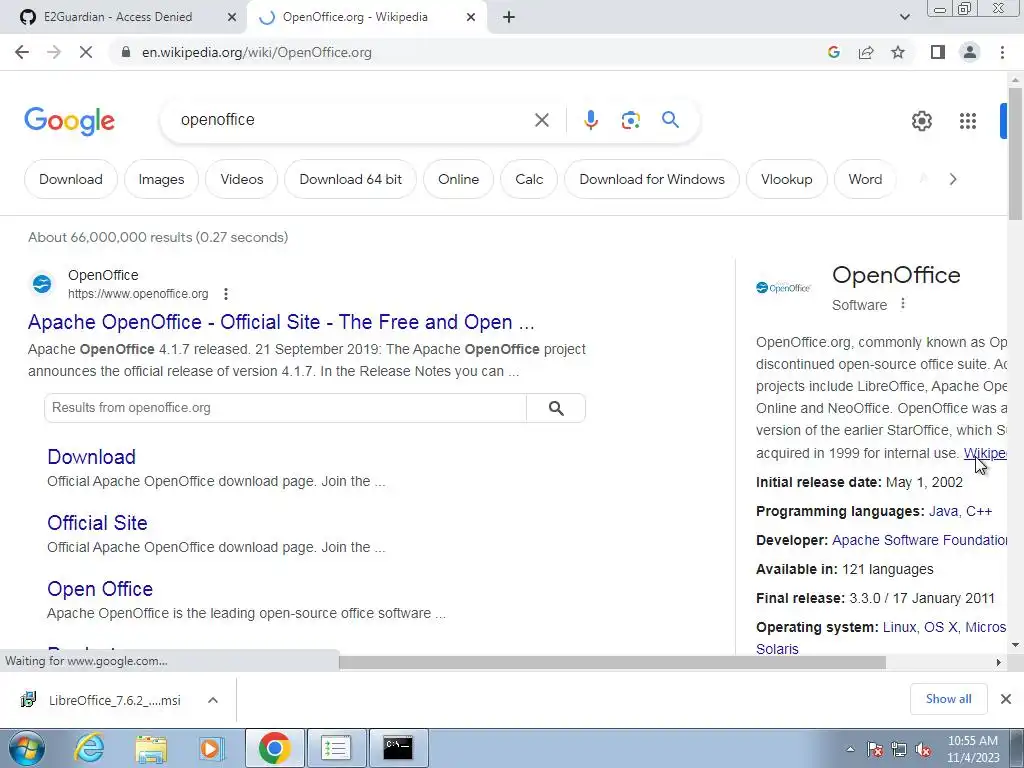Close the E2Guardian tab
Image resolution: width=1024 pixels, height=768 pixels.
(231, 17)
